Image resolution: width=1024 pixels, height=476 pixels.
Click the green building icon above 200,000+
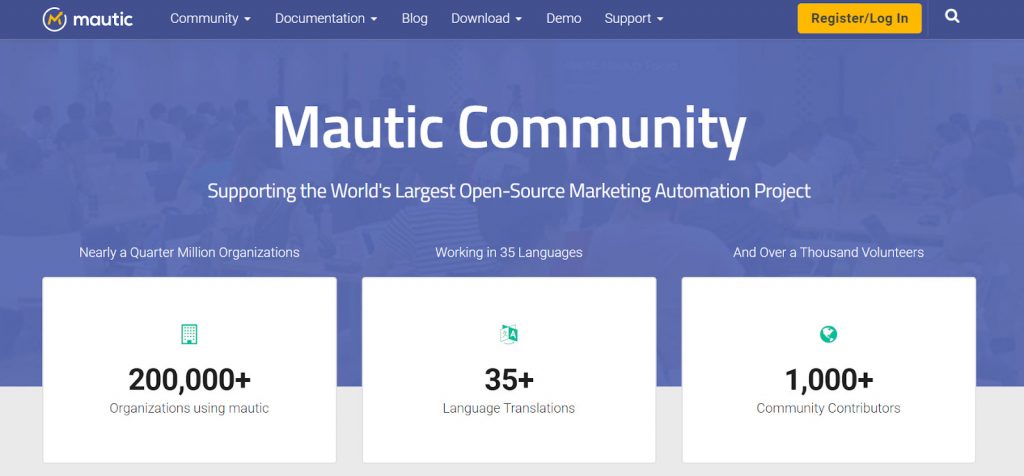tap(189, 334)
